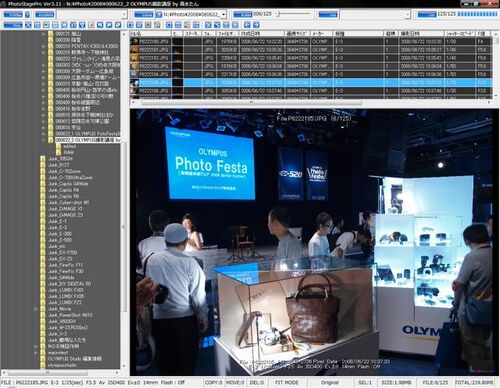Image resolution: width=500 pixels, height=388 pixels.
Task: Click Original in the status bar
Action: click(x=330, y=382)
